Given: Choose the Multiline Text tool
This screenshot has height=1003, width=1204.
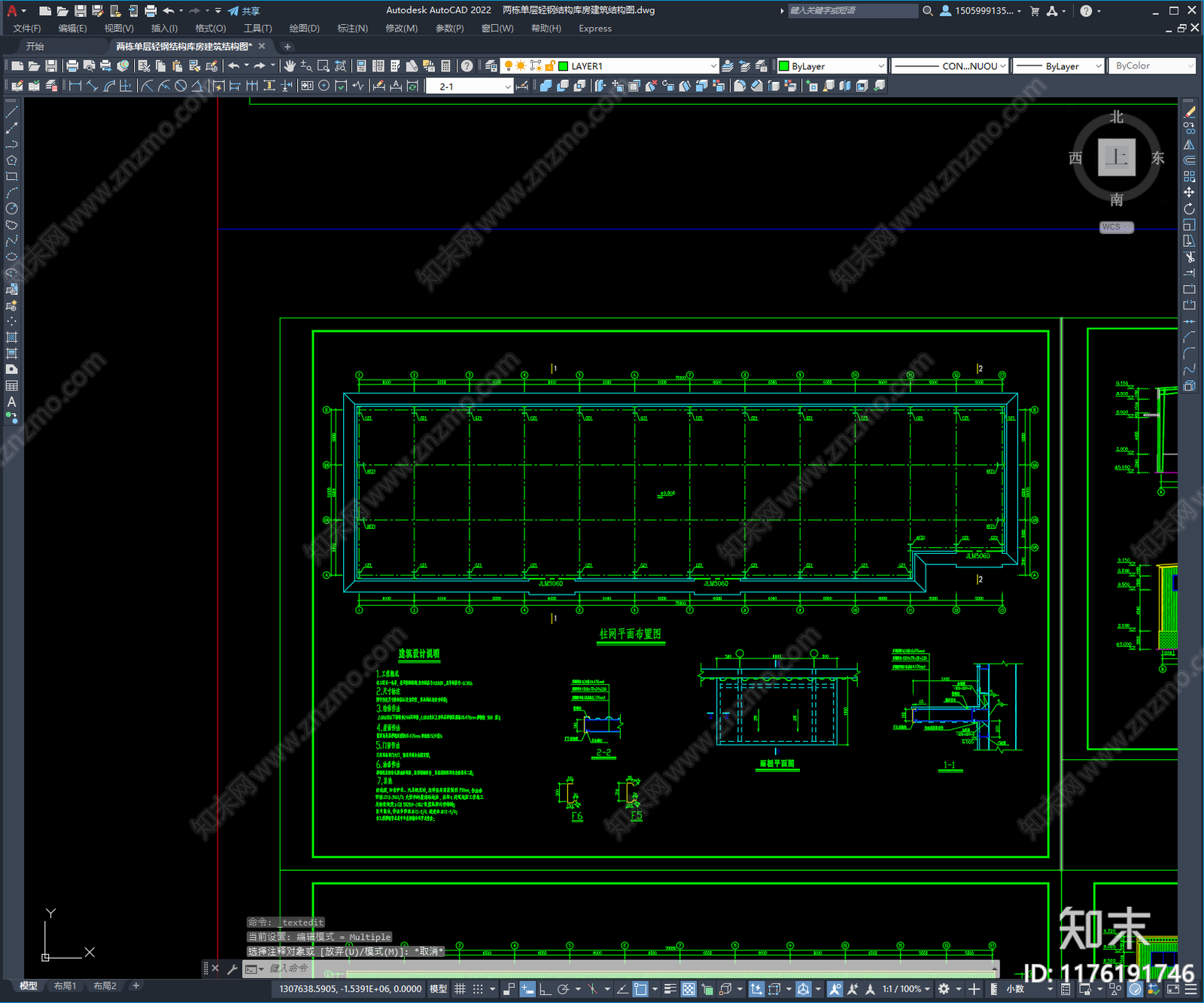Looking at the screenshot, I should click(x=11, y=402).
